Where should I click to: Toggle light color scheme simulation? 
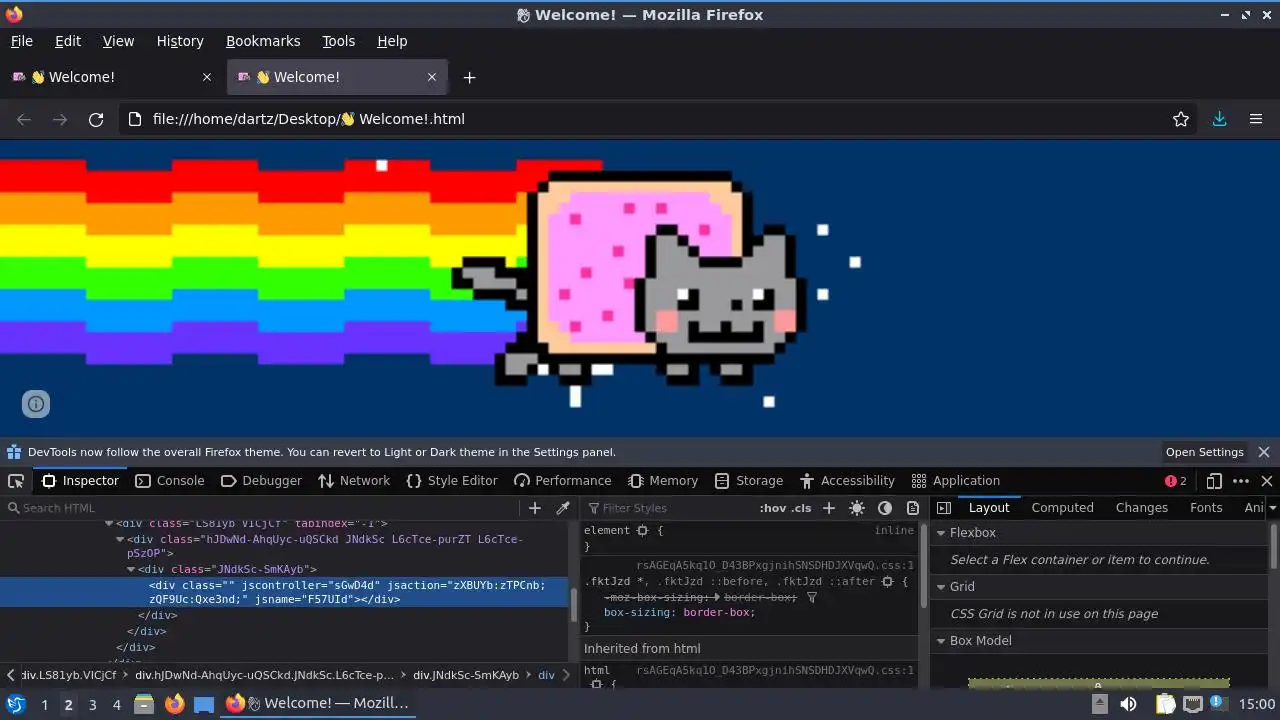[857, 508]
